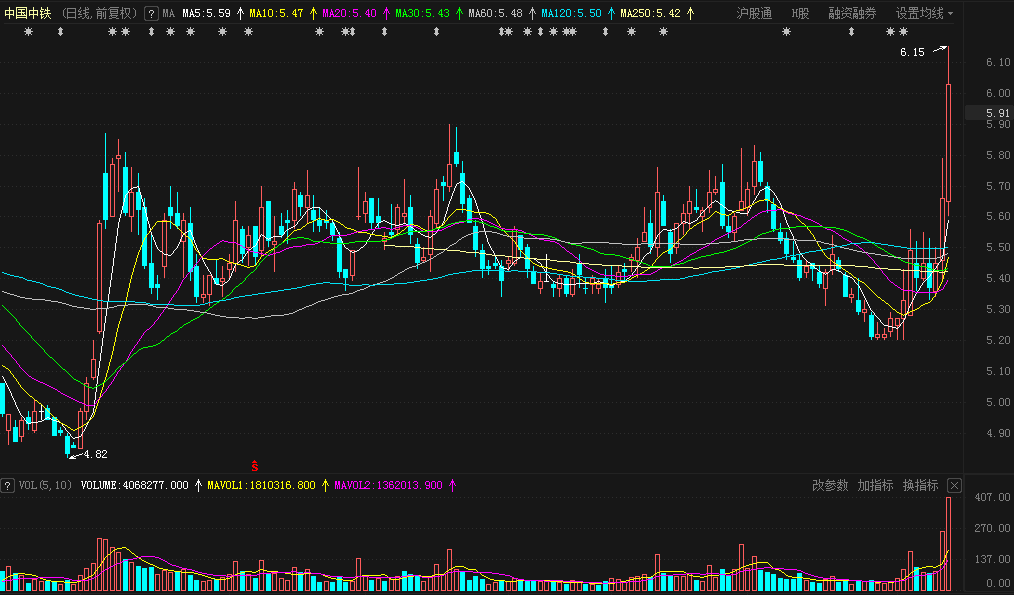This screenshot has width=1014, height=595.
Task: Close the volume indicator panel
Action: coord(955,486)
